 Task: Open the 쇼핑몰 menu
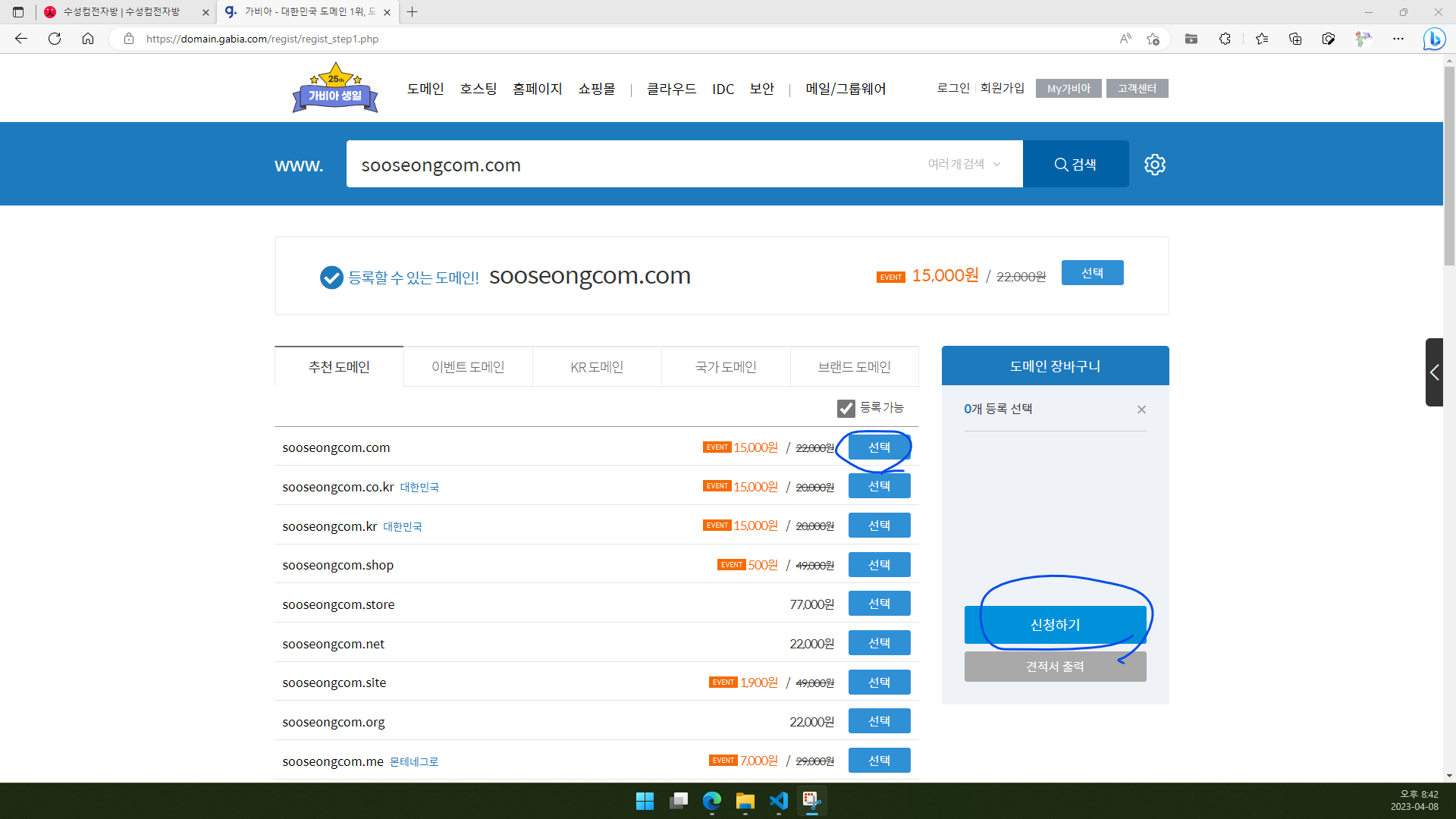click(597, 89)
